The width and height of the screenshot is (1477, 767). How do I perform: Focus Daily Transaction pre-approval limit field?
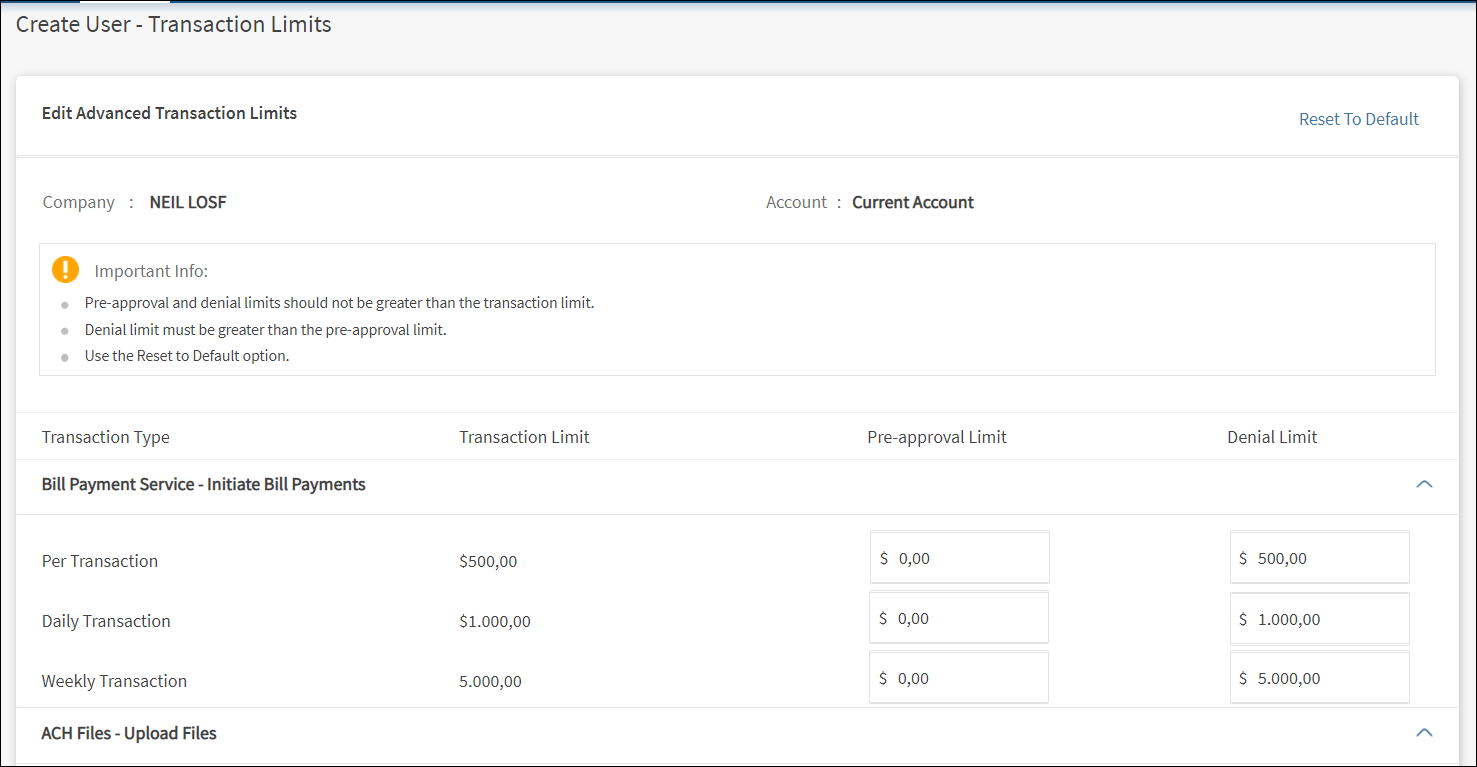(x=959, y=618)
